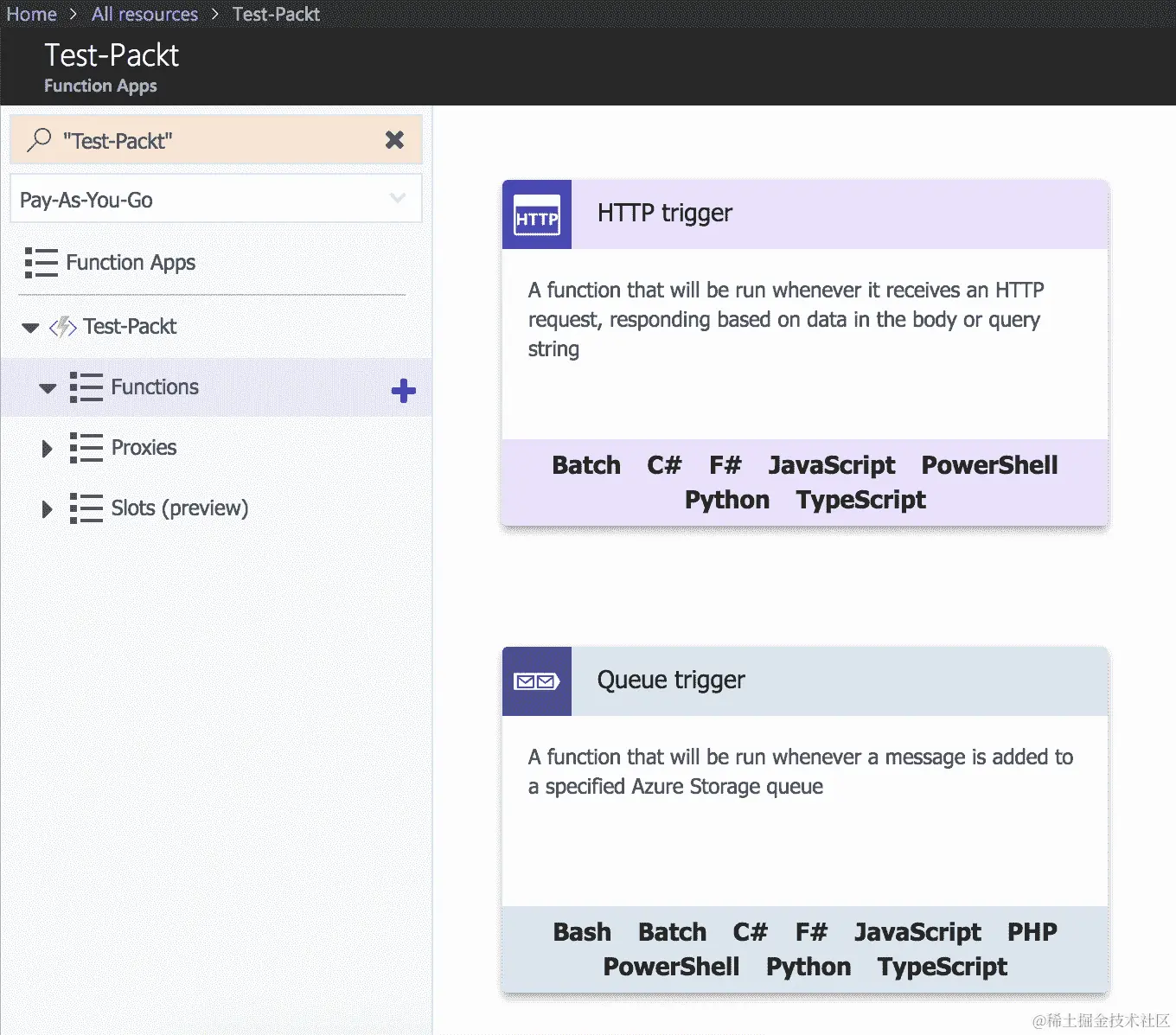This screenshot has height=1035, width=1176.
Task: Click the Function Apps list icon
Action: (41, 262)
